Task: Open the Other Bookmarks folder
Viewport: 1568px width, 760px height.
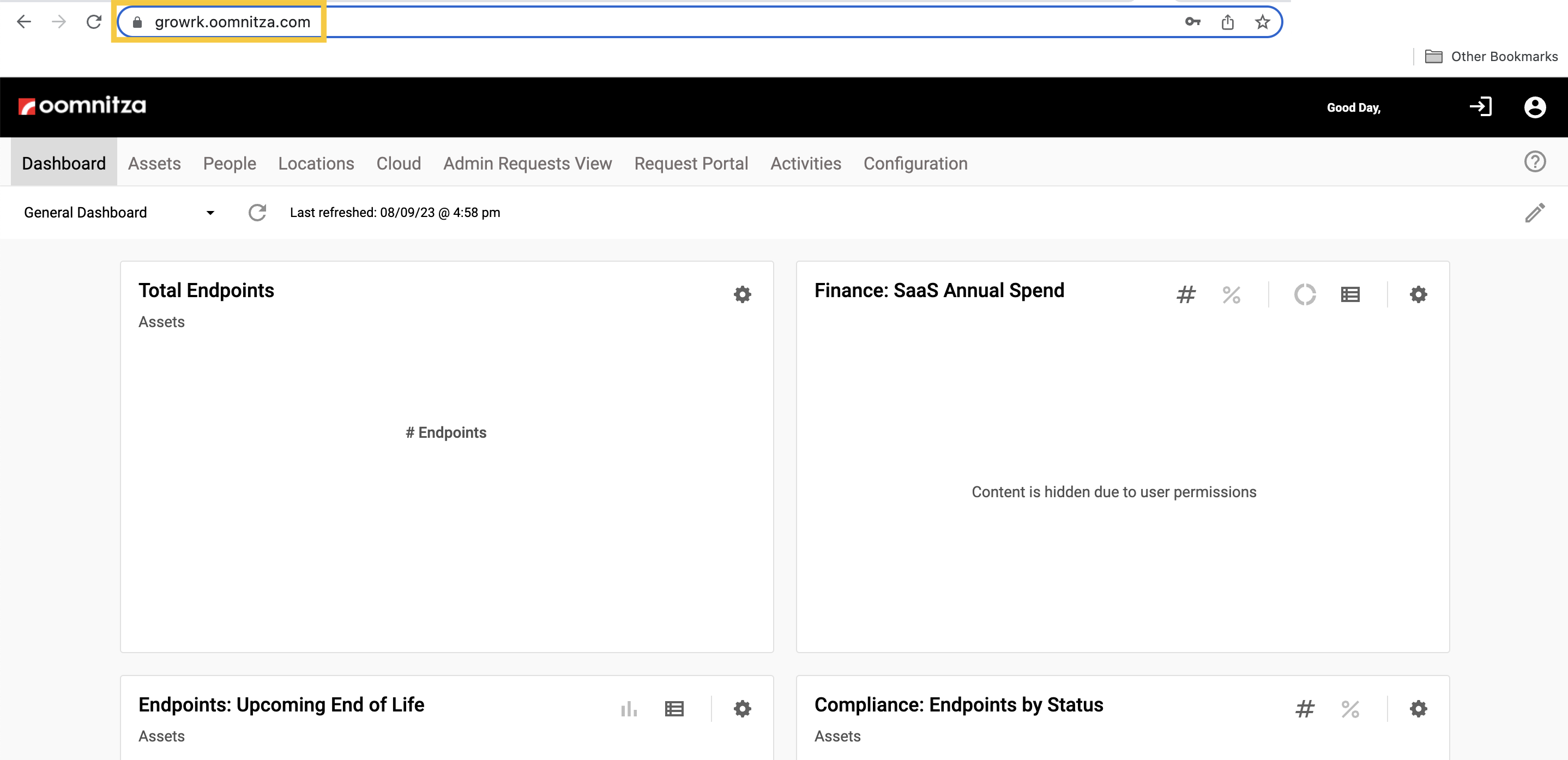Action: (x=1491, y=57)
